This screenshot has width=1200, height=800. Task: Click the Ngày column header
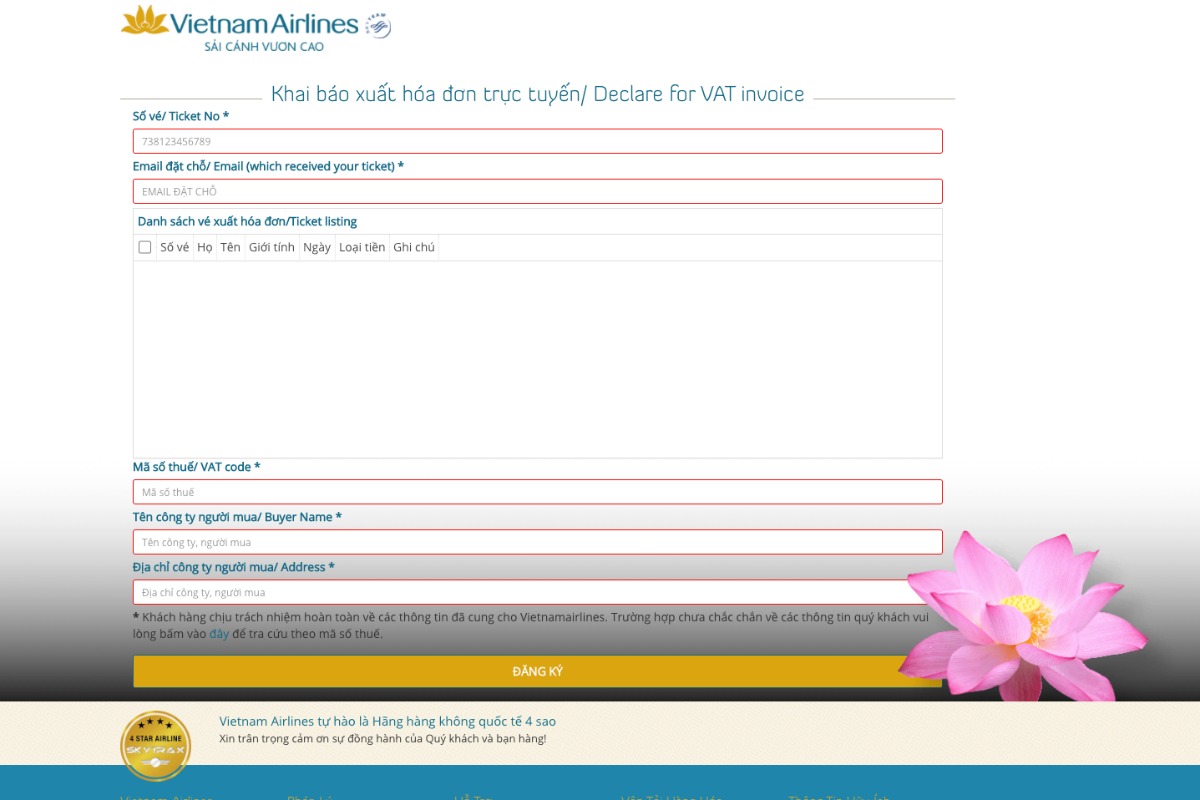pyautogui.click(x=317, y=247)
